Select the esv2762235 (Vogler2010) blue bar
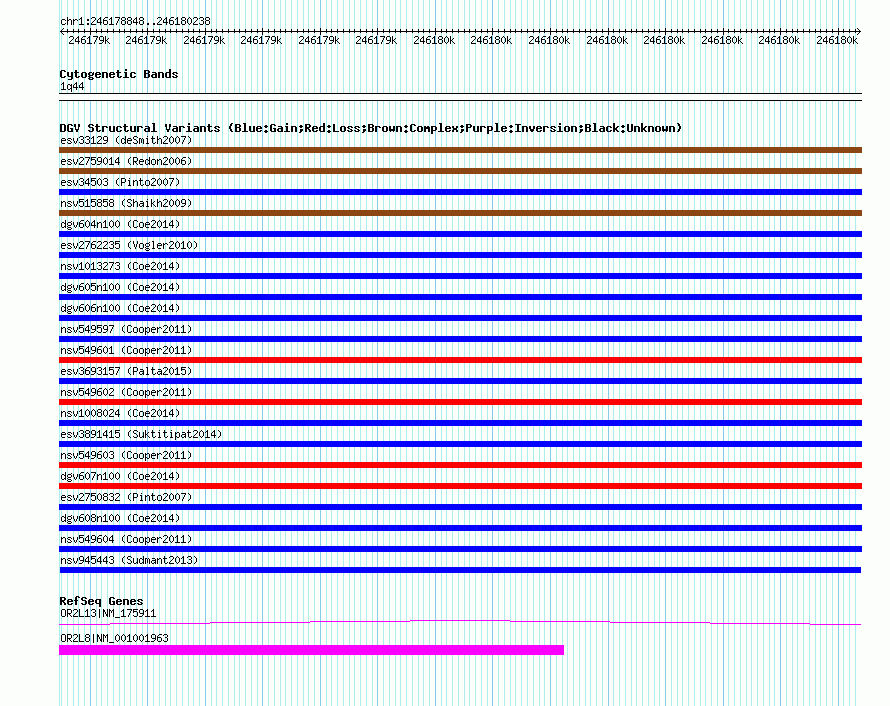The image size is (890, 706). 460,255
